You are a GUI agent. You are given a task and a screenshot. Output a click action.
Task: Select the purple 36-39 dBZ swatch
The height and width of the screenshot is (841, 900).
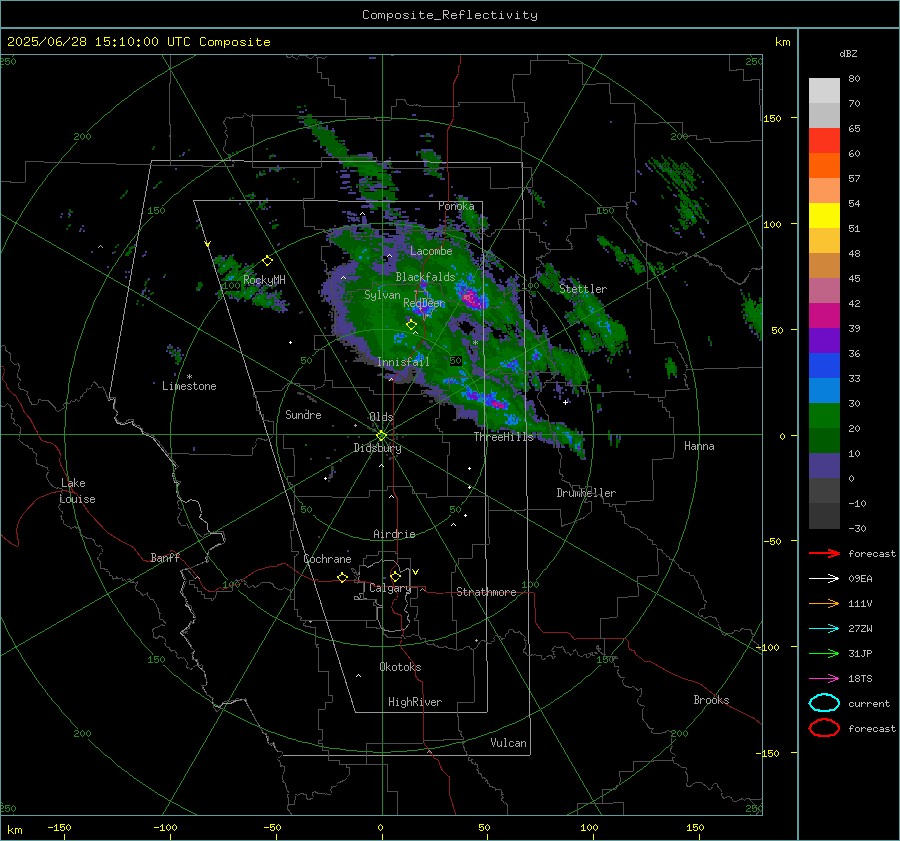pyautogui.click(x=824, y=341)
